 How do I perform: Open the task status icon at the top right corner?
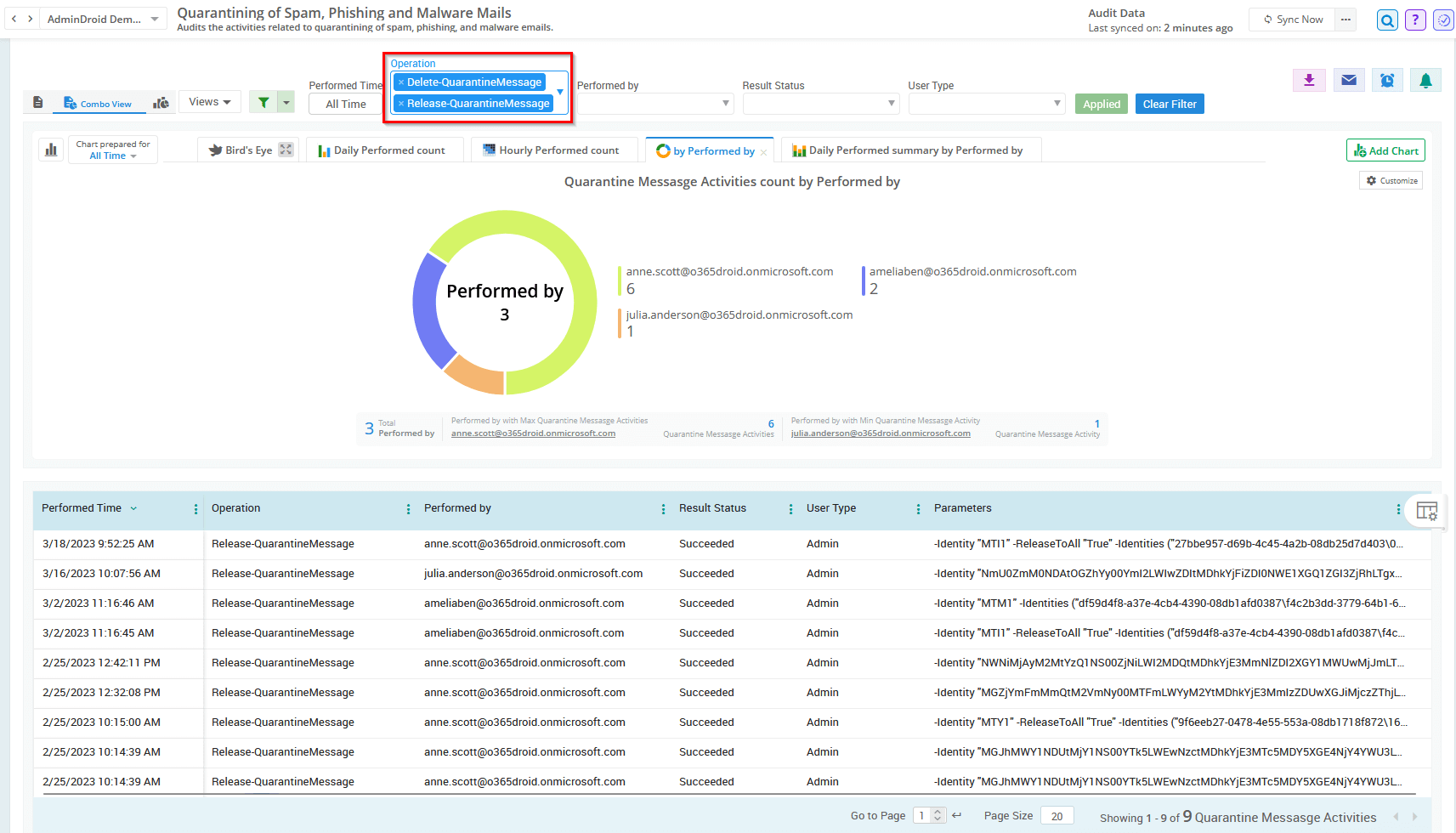click(x=1443, y=20)
